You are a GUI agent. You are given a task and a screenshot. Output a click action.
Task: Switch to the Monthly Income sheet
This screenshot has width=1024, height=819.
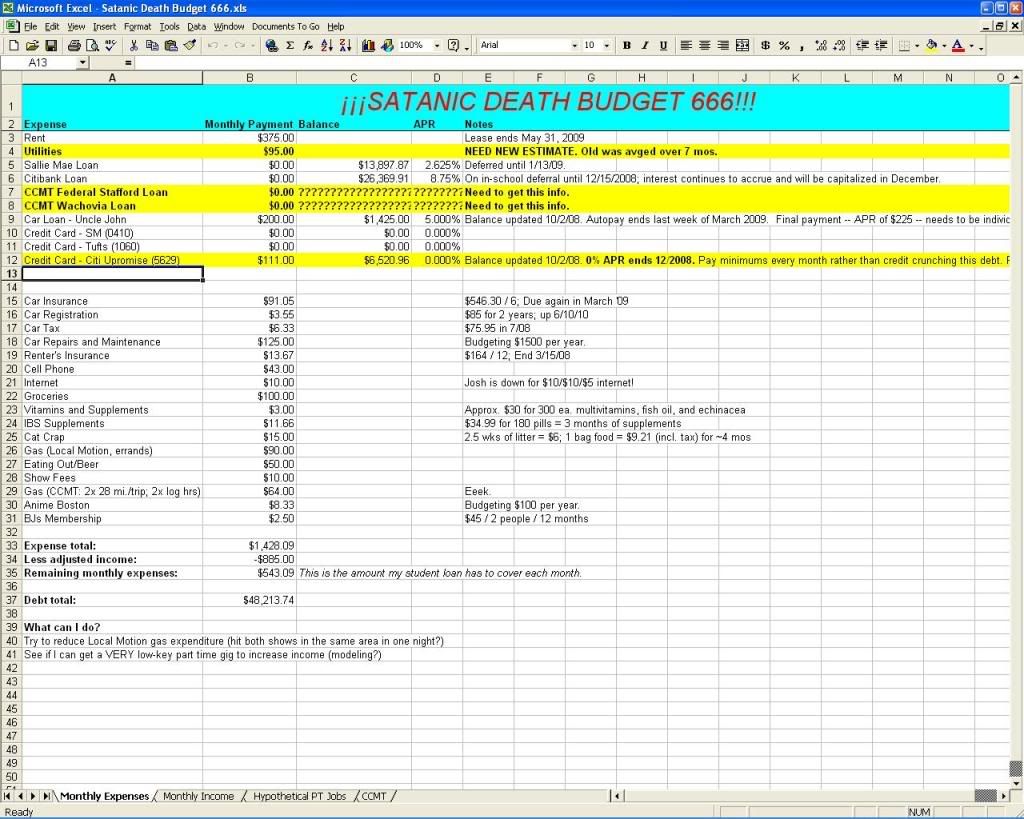coord(199,796)
